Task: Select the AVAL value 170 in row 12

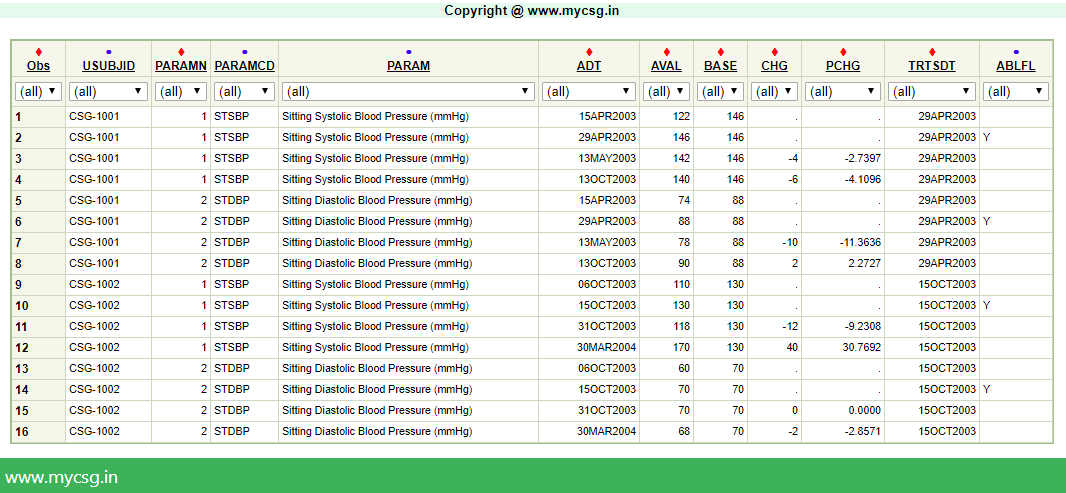Action: pos(680,347)
